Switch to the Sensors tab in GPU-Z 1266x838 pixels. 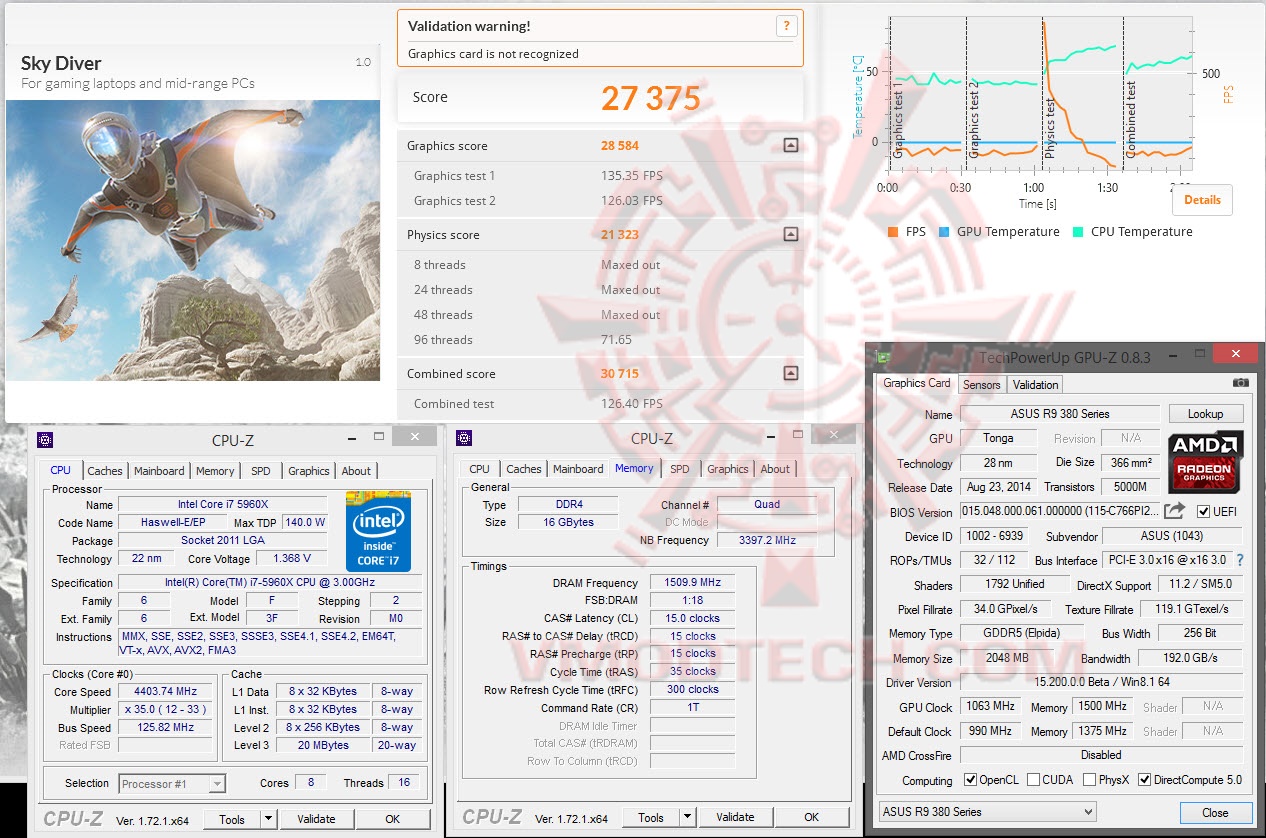(x=981, y=385)
